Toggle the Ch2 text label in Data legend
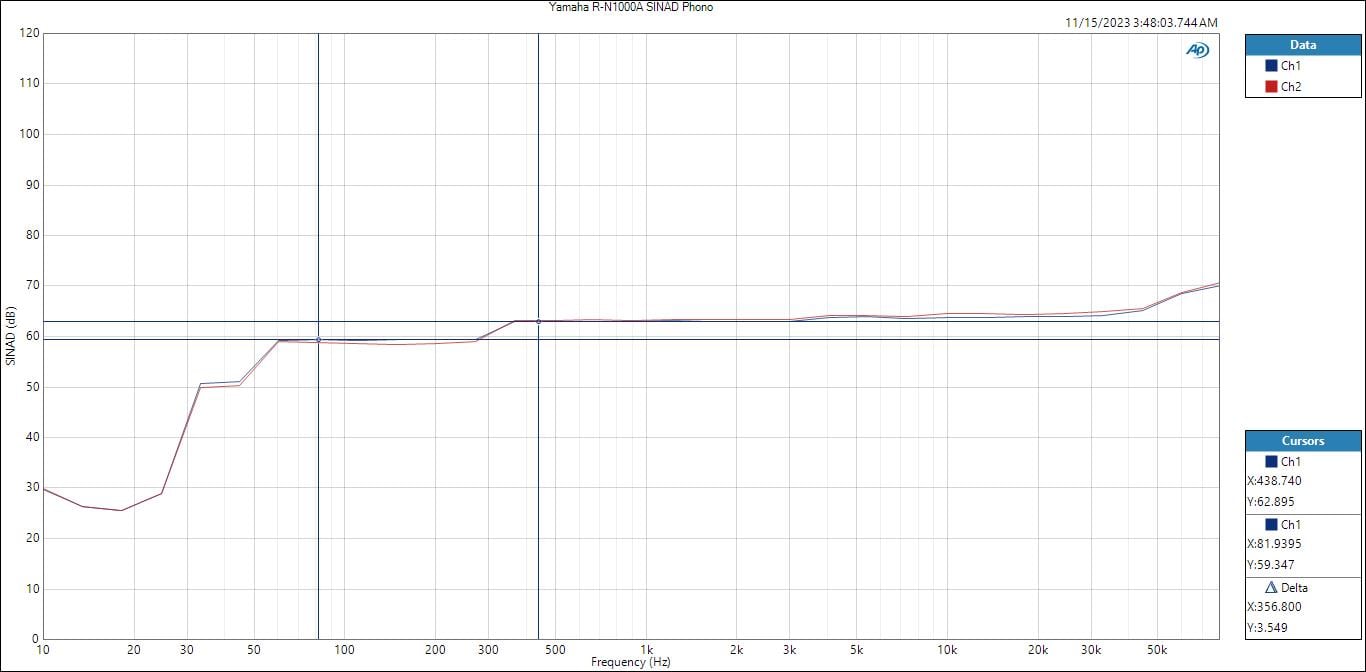The height and width of the screenshot is (672, 1366). (x=1291, y=87)
